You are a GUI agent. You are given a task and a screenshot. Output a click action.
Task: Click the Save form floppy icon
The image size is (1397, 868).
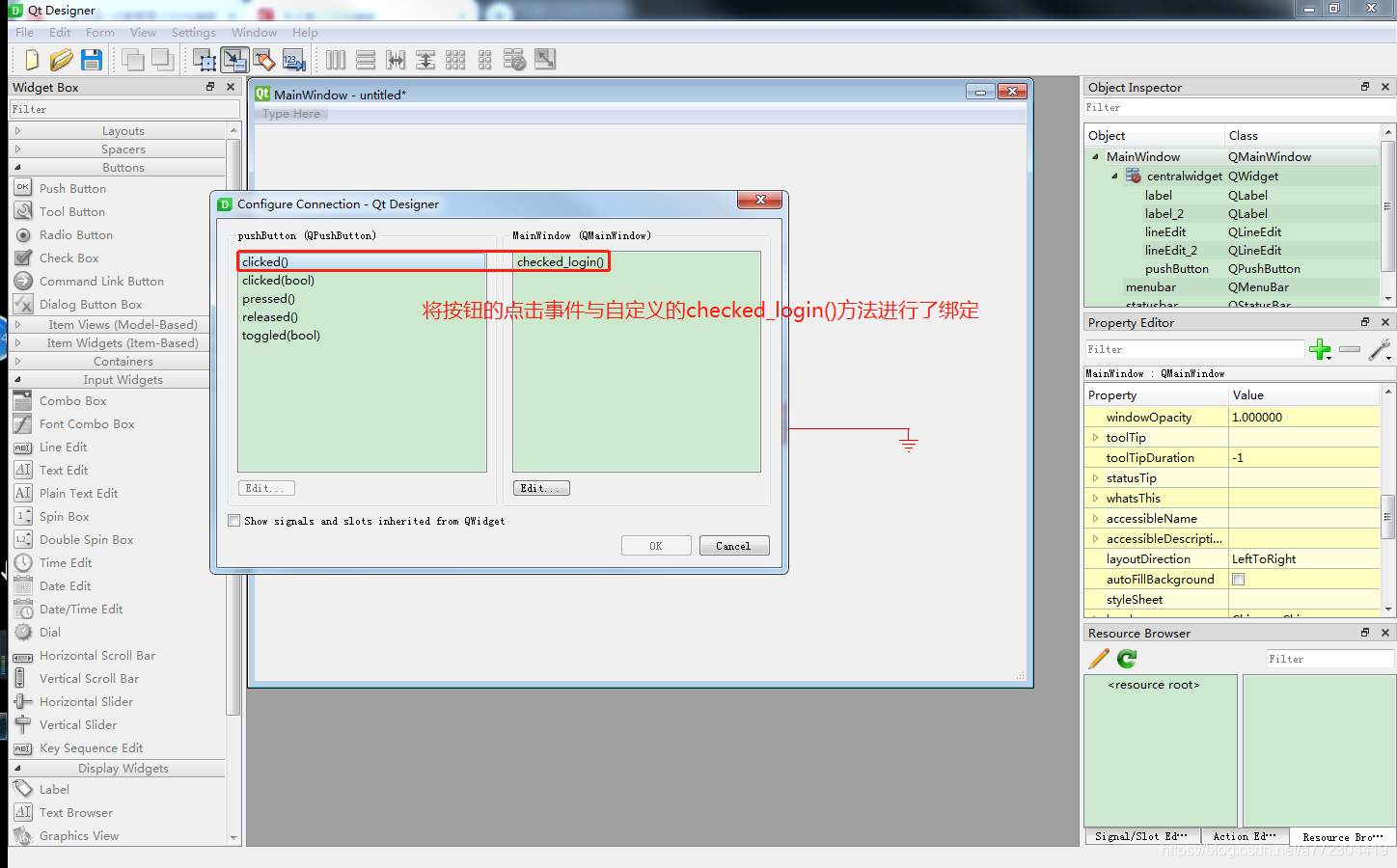pyautogui.click(x=92, y=60)
